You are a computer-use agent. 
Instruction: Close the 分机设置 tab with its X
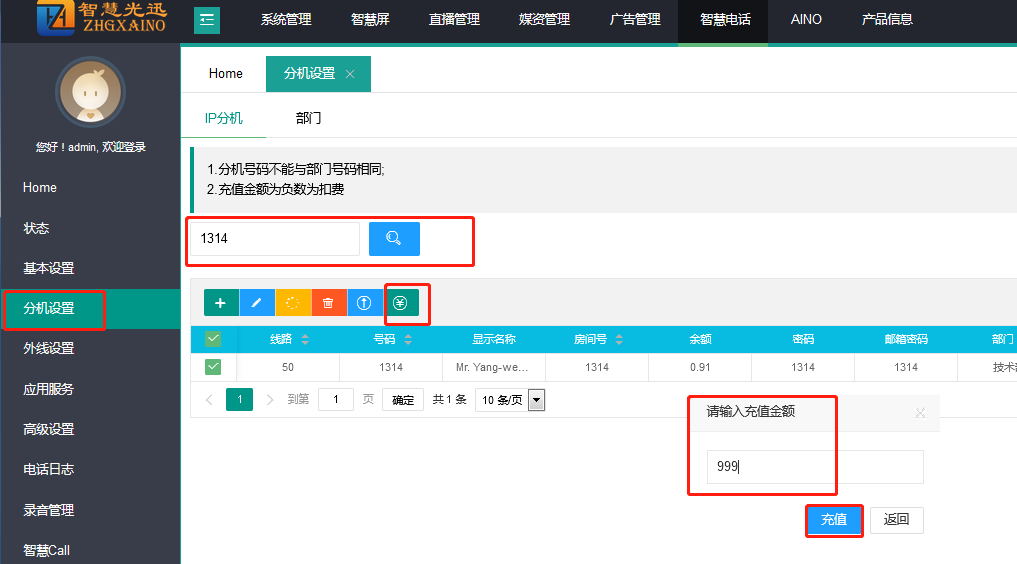[x=350, y=74]
